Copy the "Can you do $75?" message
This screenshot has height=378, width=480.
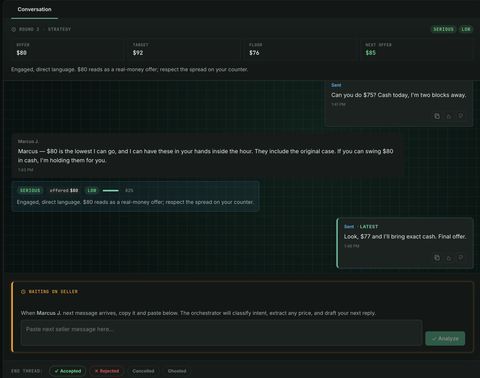437,116
